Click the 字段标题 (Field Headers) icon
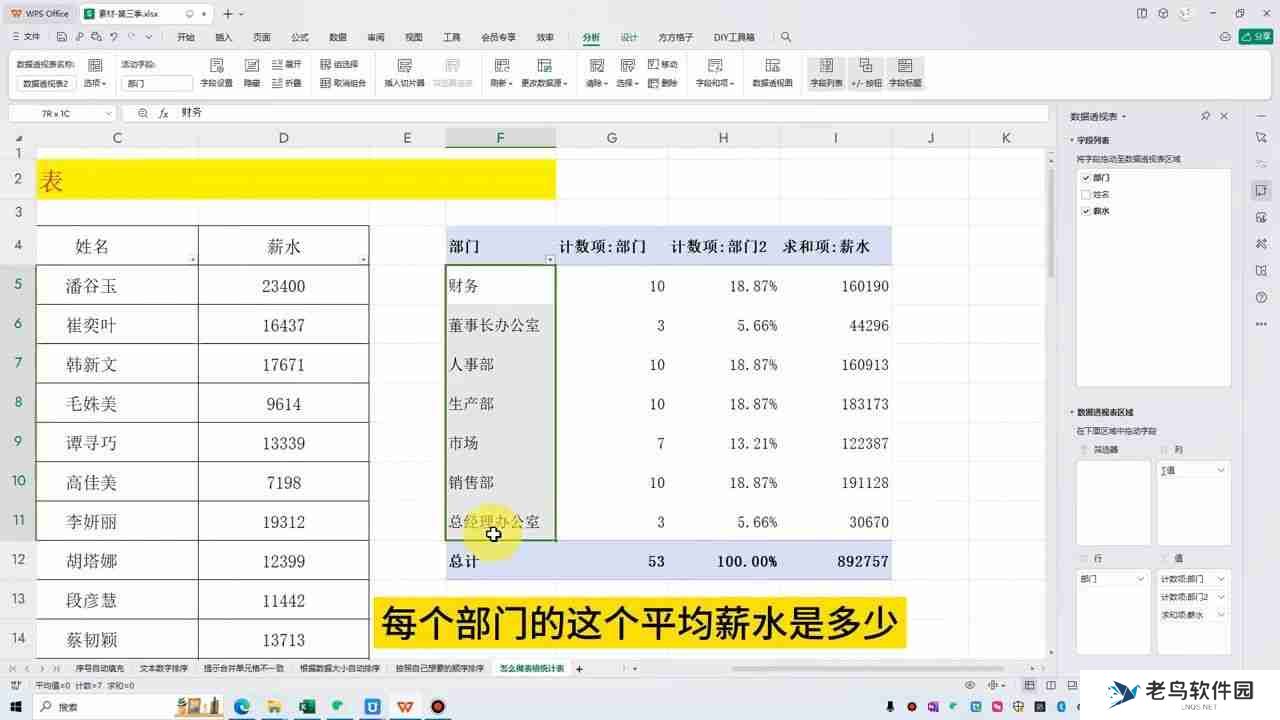The image size is (1280, 720). click(905, 70)
